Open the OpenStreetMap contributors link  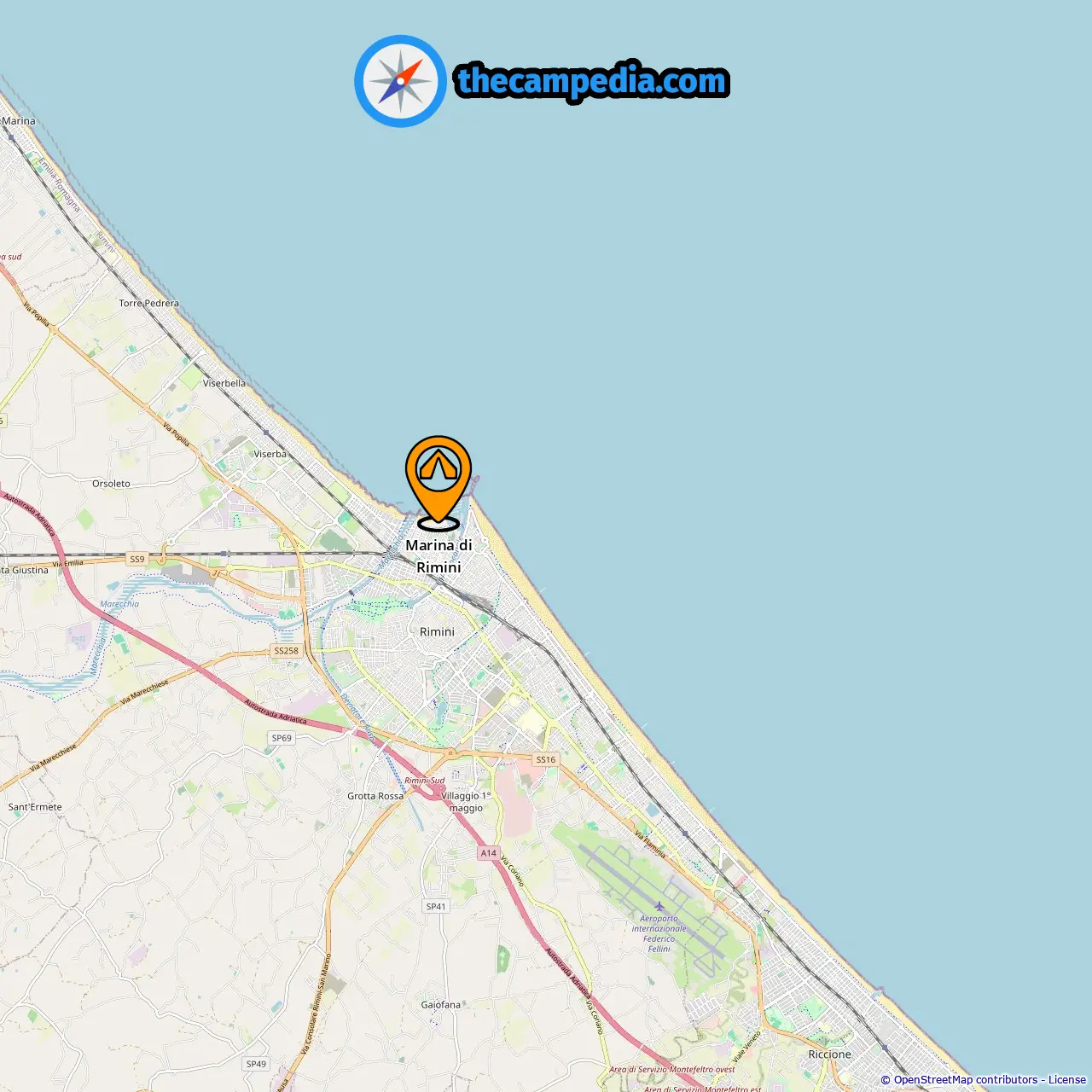click(x=966, y=1080)
